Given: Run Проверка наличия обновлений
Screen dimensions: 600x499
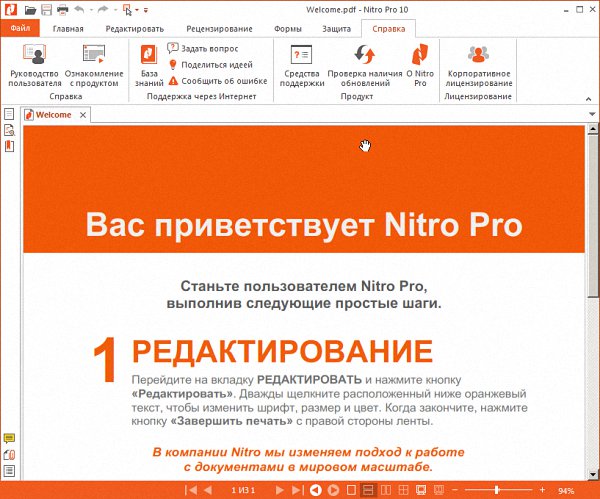Looking at the screenshot, I should pyautogui.click(x=365, y=65).
